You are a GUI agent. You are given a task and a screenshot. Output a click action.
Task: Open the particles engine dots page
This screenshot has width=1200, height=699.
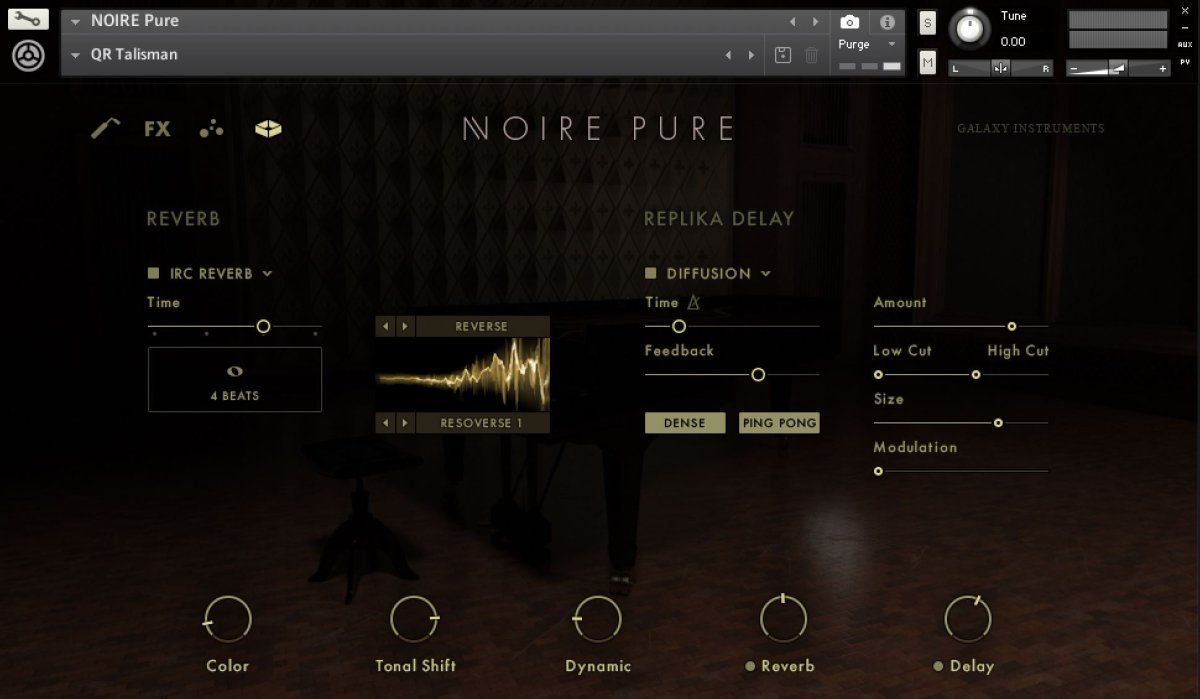pyautogui.click(x=211, y=128)
